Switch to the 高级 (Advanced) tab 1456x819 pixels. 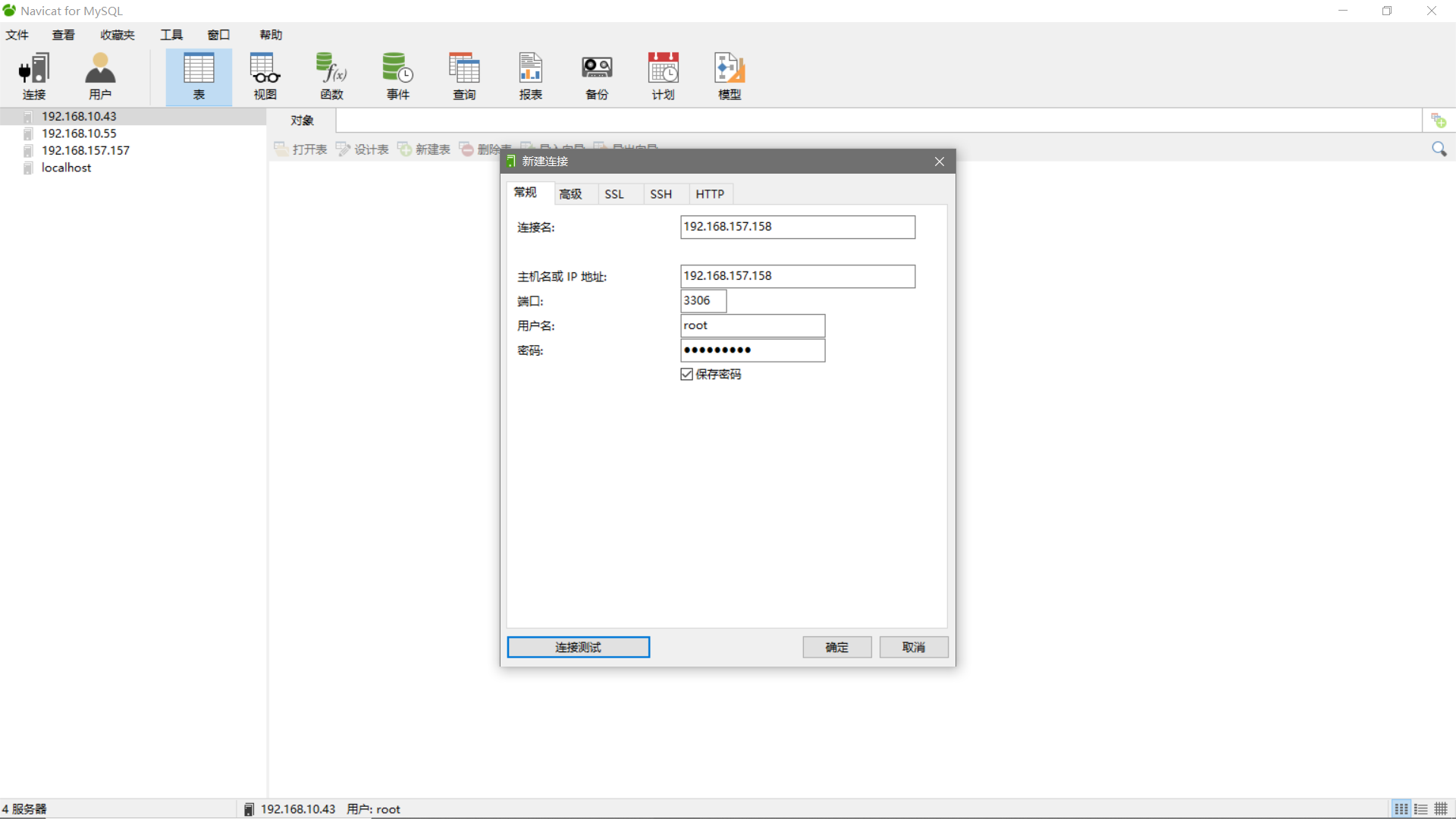click(570, 194)
